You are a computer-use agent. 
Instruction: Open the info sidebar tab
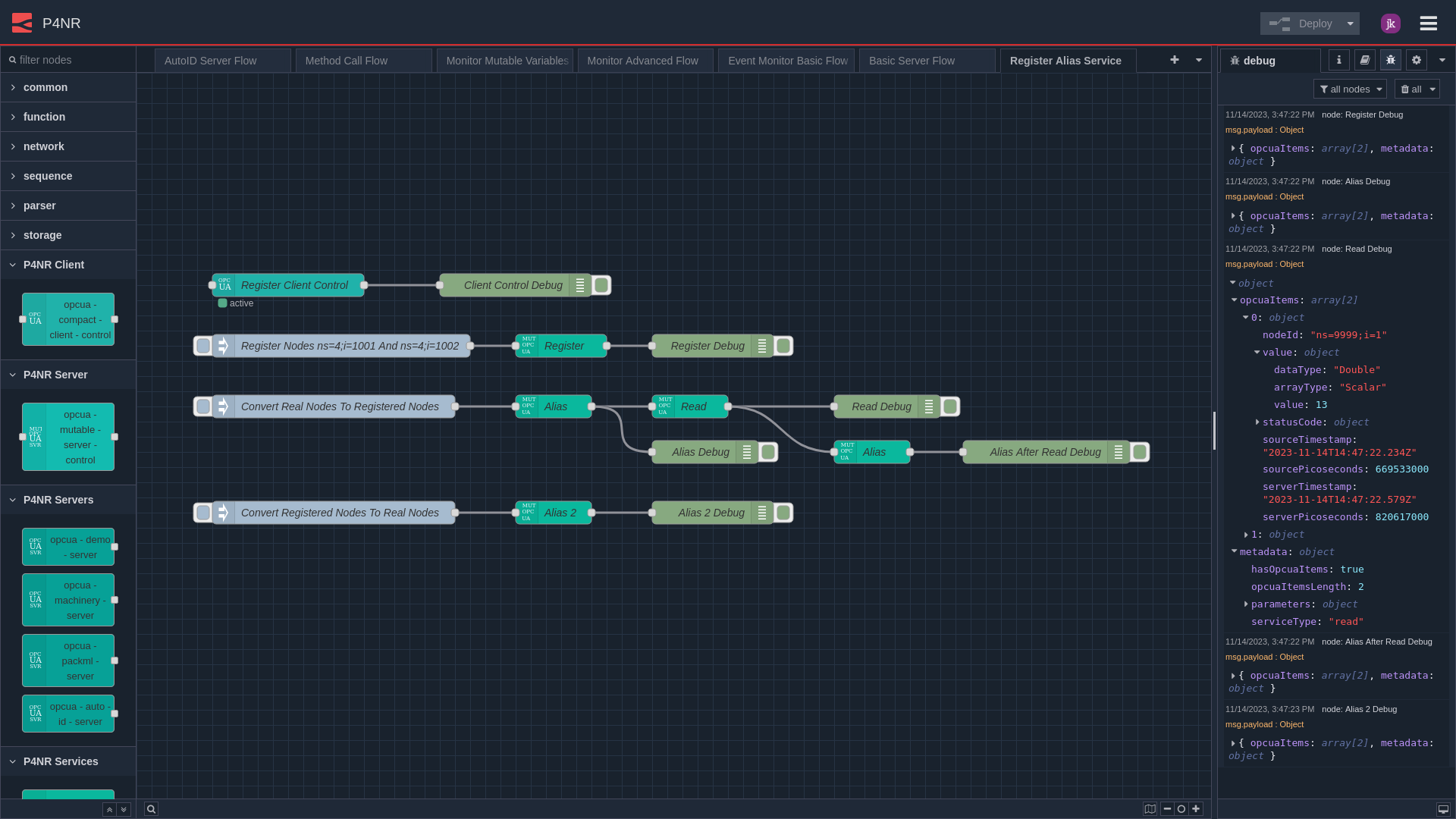pos(1338,60)
